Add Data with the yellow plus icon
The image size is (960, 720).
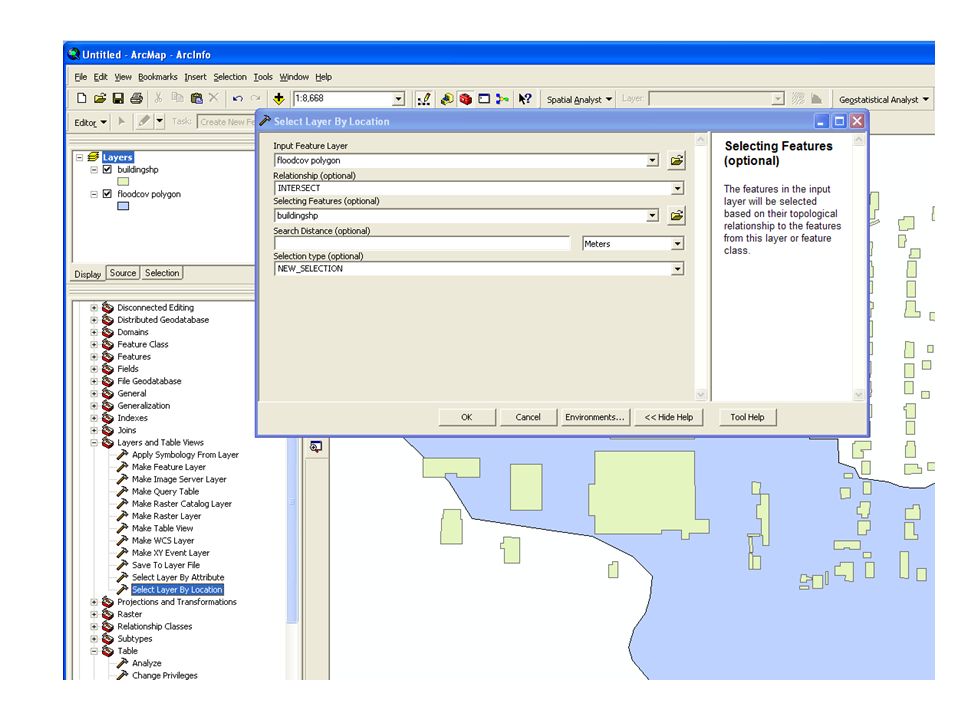pyautogui.click(x=279, y=99)
